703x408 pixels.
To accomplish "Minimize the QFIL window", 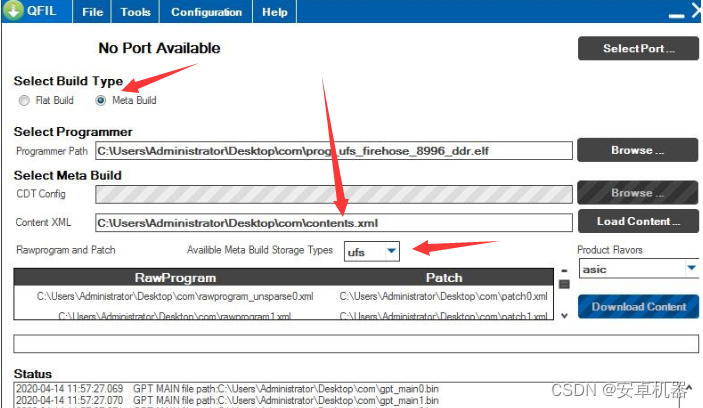I will 676,16.
